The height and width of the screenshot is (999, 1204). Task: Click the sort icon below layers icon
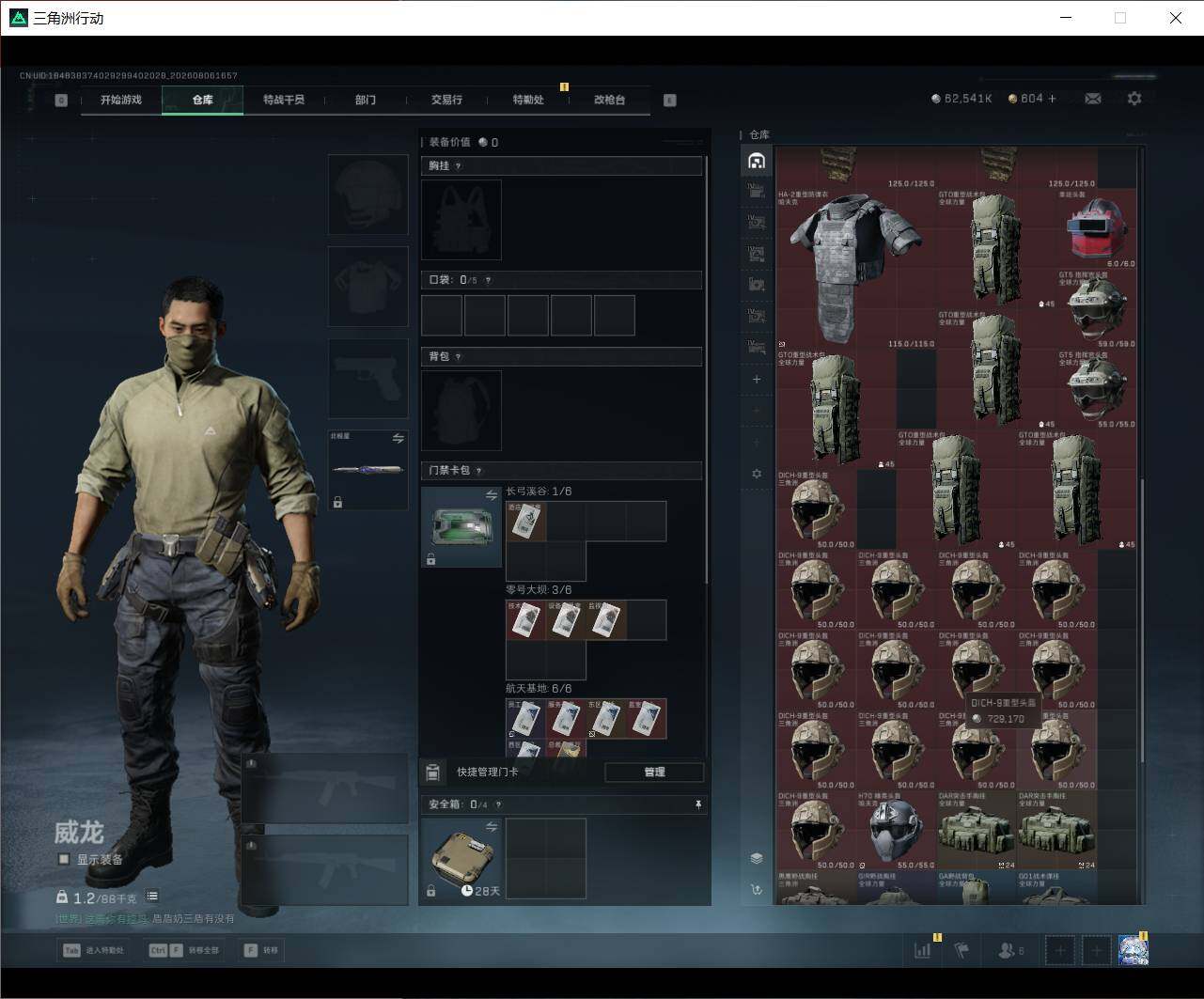(x=757, y=889)
